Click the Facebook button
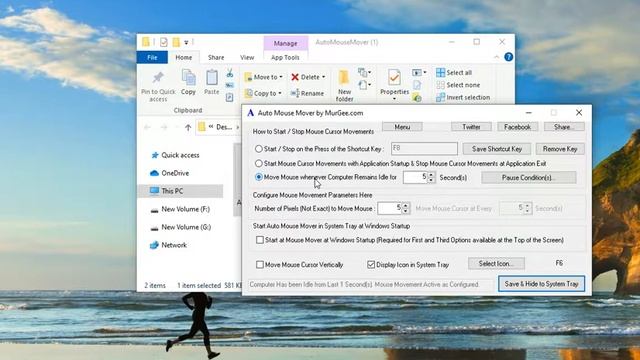640x360 pixels. [518, 127]
